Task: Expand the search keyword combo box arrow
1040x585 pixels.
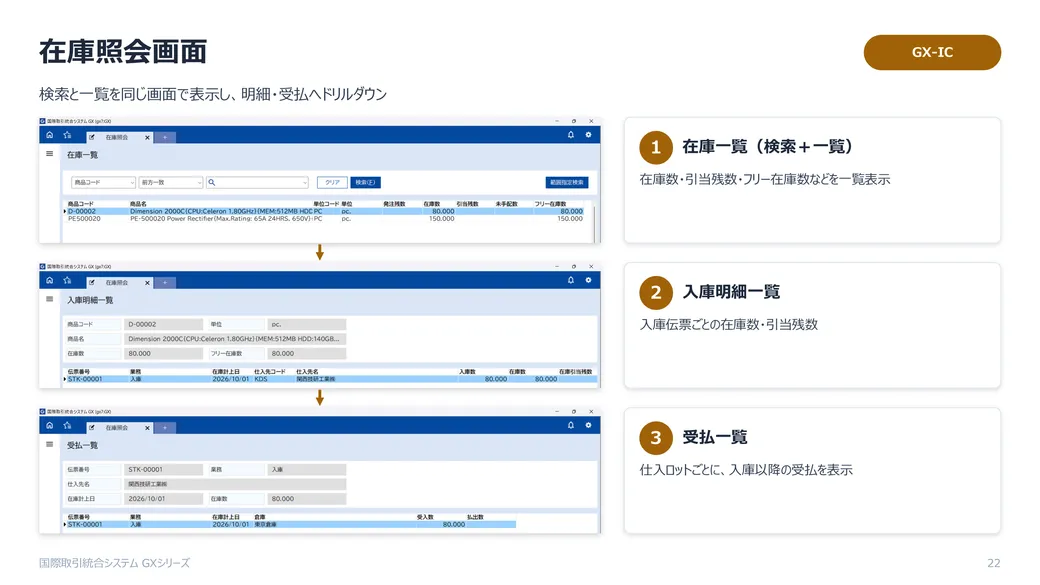Action: [304, 182]
